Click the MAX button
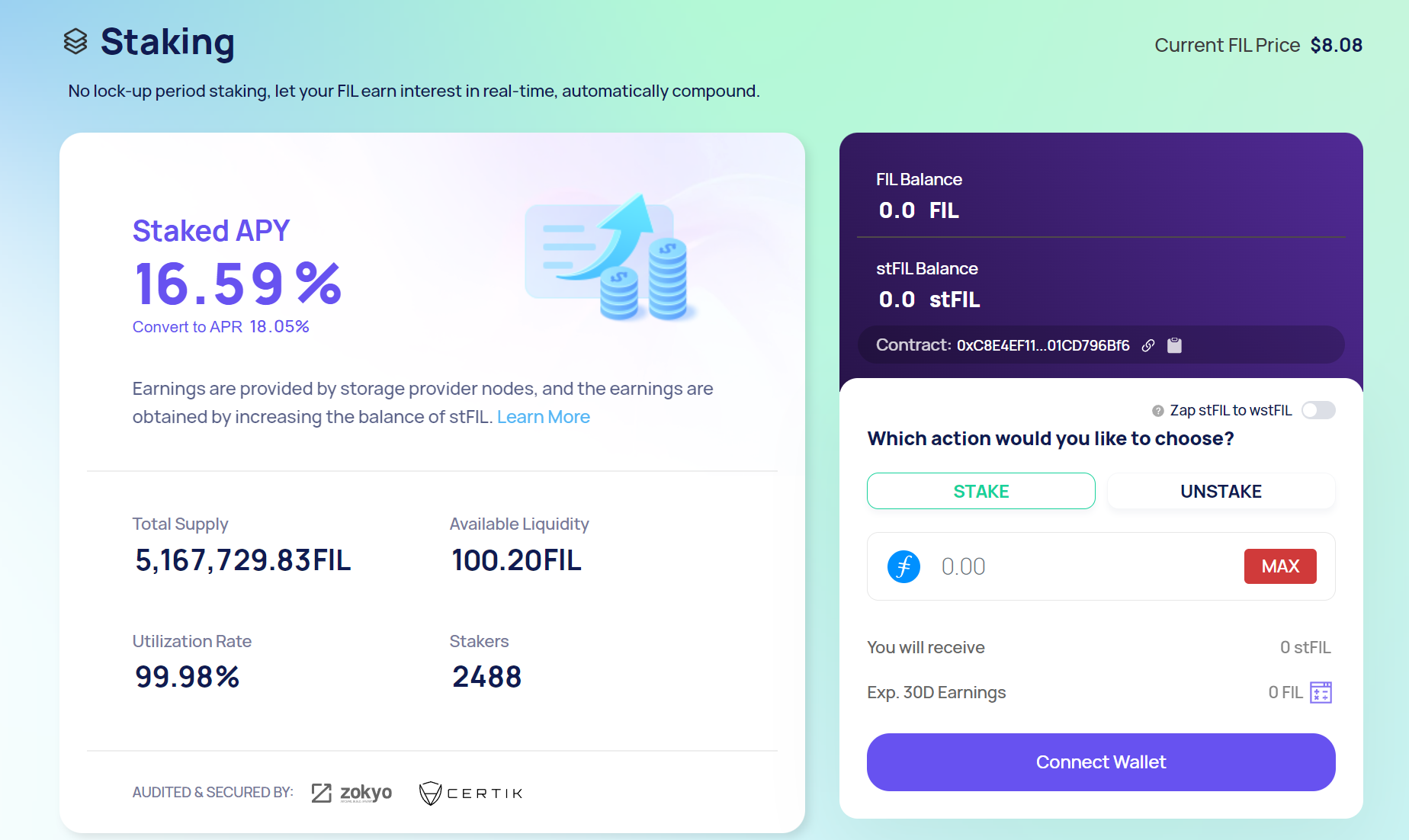Image resolution: width=1409 pixels, height=840 pixels. tap(1280, 566)
